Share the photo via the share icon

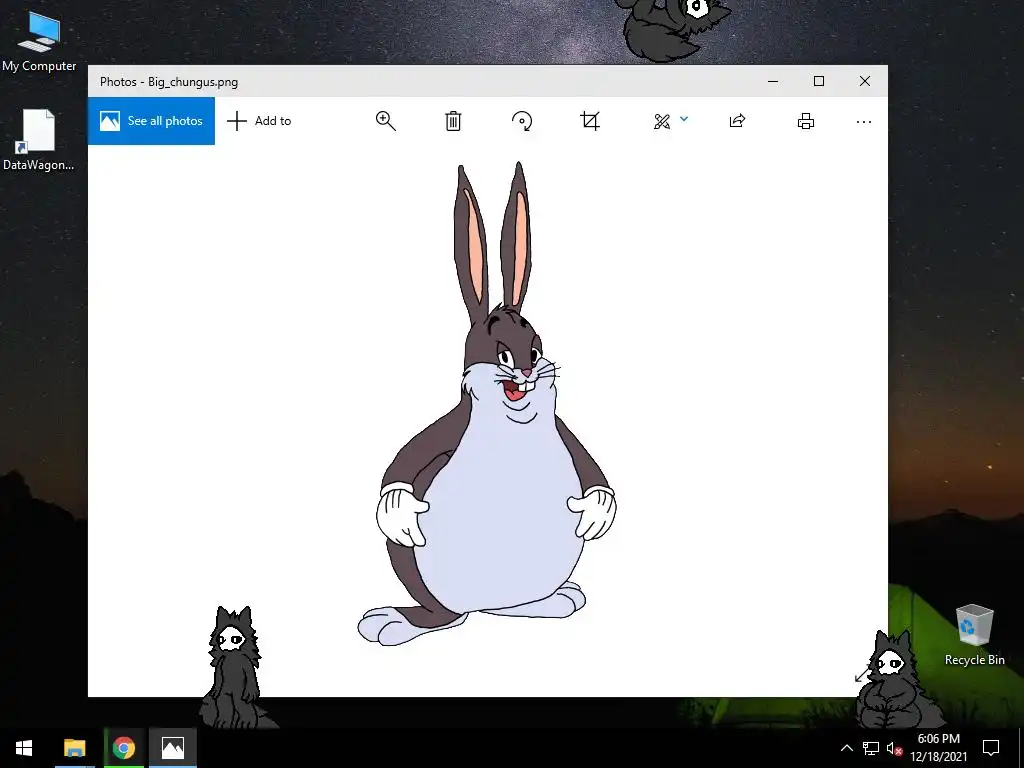(737, 121)
